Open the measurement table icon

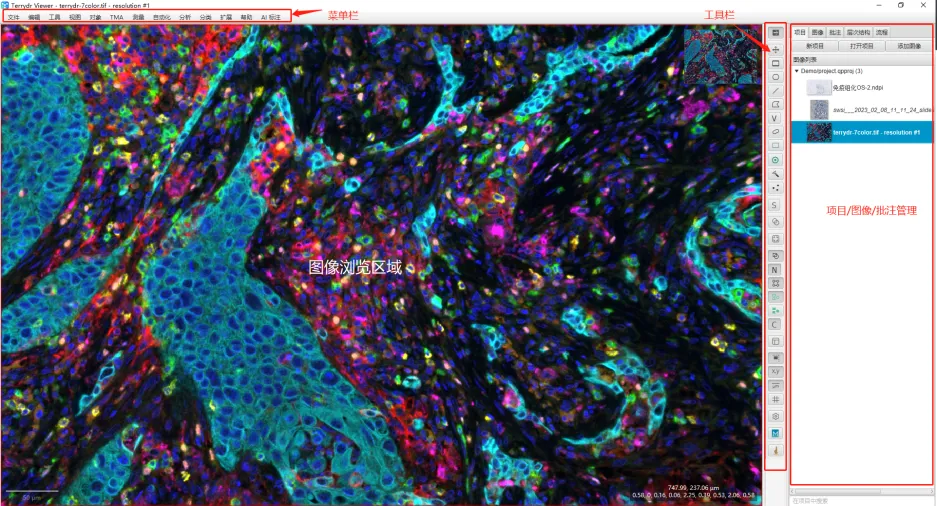[x=776, y=341]
